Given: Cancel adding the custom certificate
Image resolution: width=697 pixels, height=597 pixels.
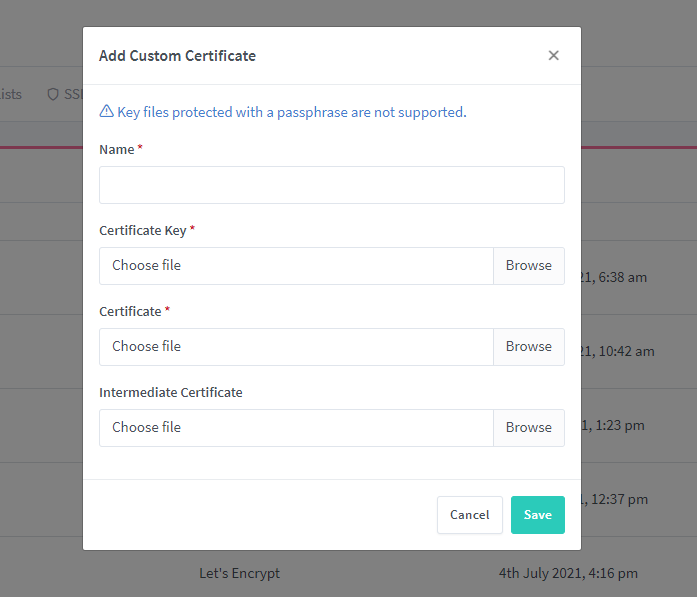Looking at the screenshot, I should pyautogui.click(x=469, y=515).
